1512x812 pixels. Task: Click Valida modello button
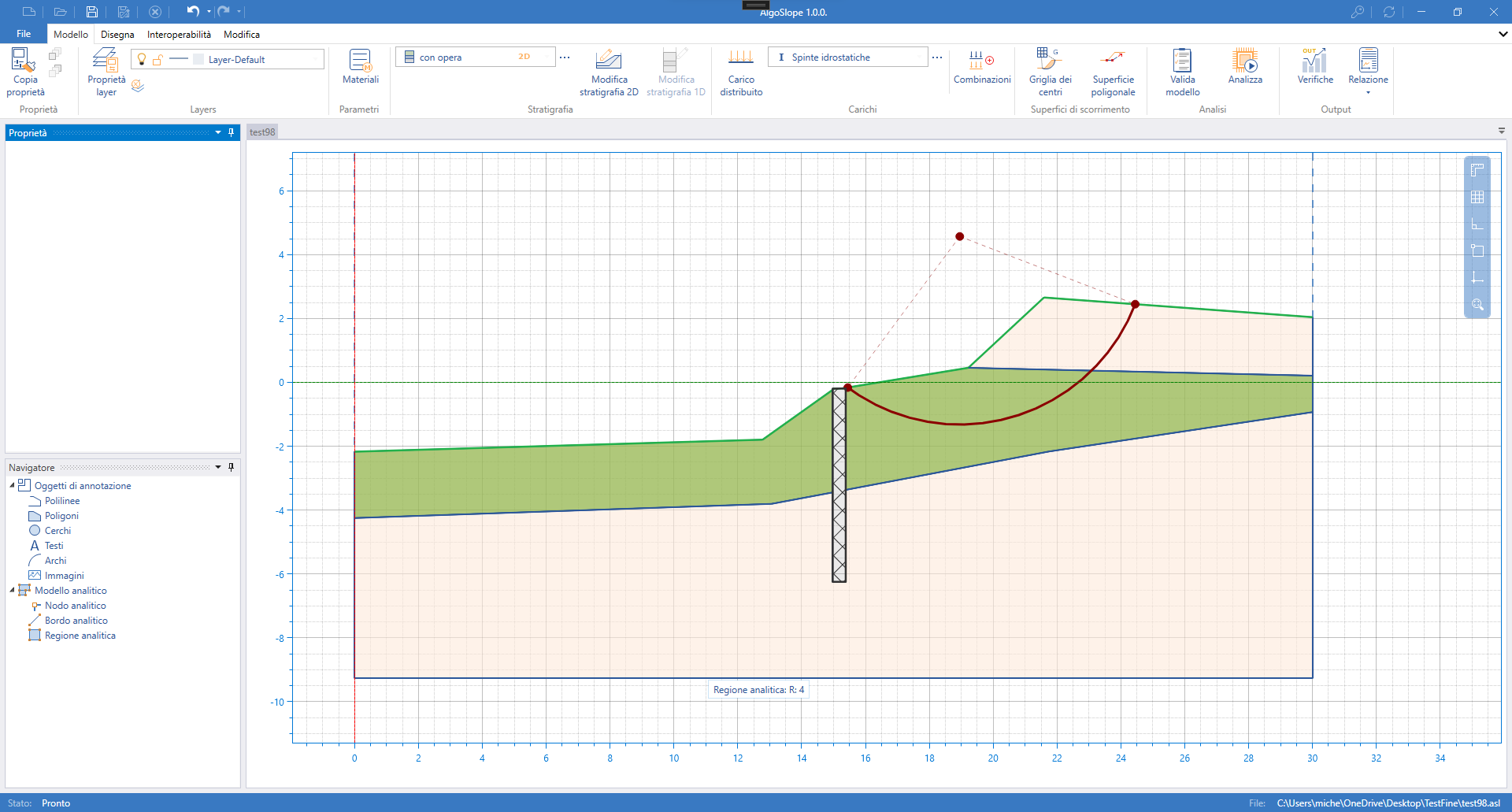click(x=1182, y=72)
